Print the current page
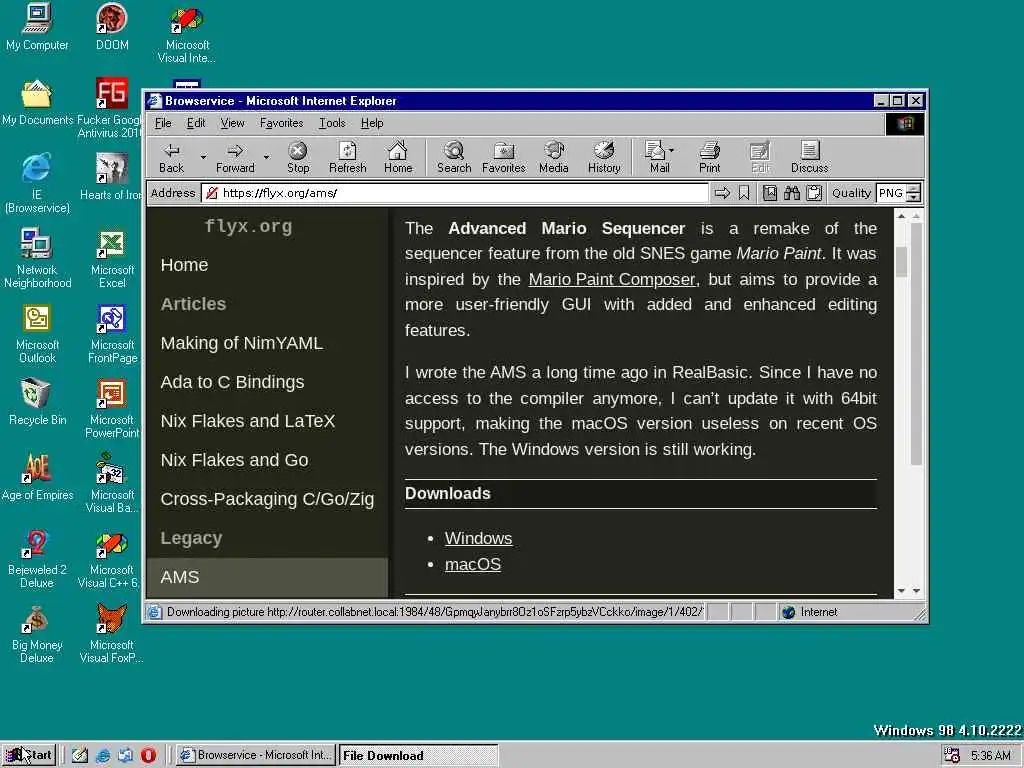The width and height of the screenshot is (1024, 768). pyautogui.click(x=709, y=157)
